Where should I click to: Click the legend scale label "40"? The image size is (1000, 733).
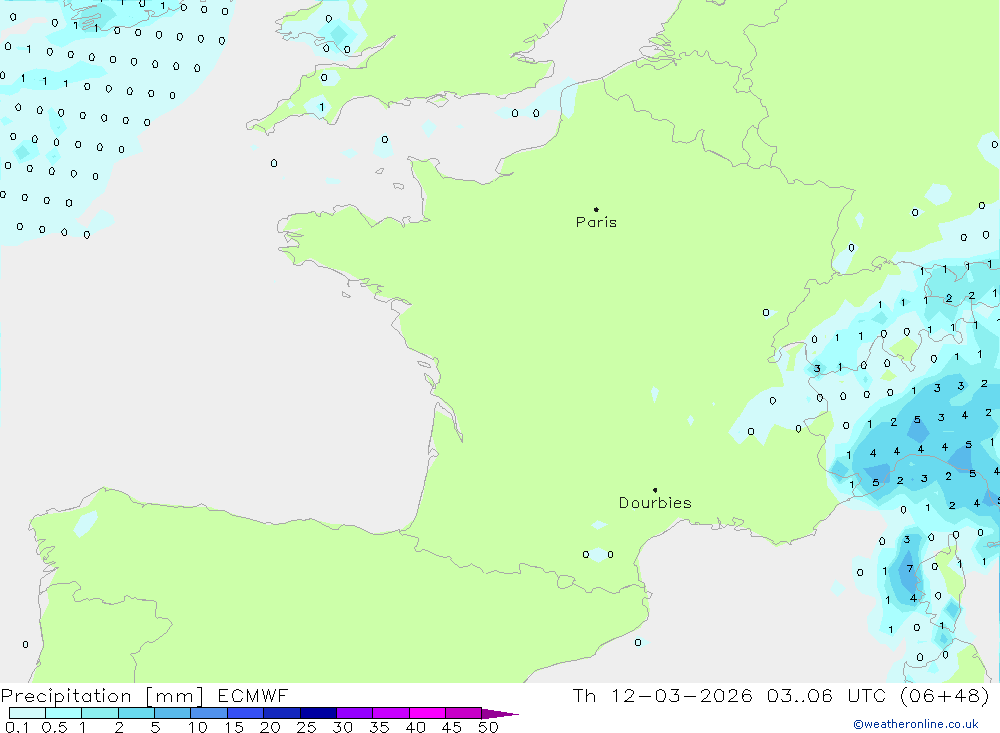point(416,727)
